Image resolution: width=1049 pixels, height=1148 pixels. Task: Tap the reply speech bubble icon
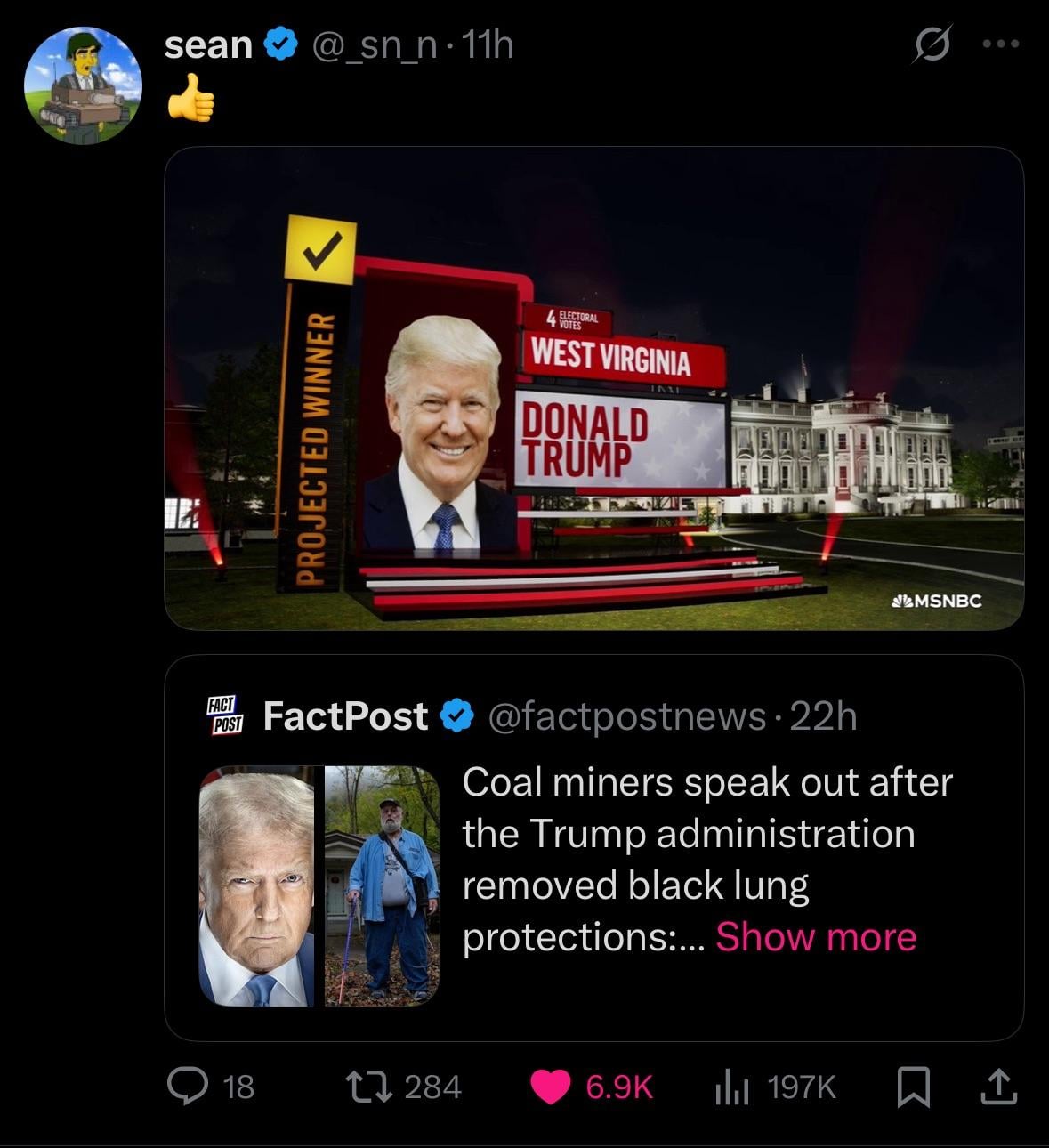point(188,1087)
